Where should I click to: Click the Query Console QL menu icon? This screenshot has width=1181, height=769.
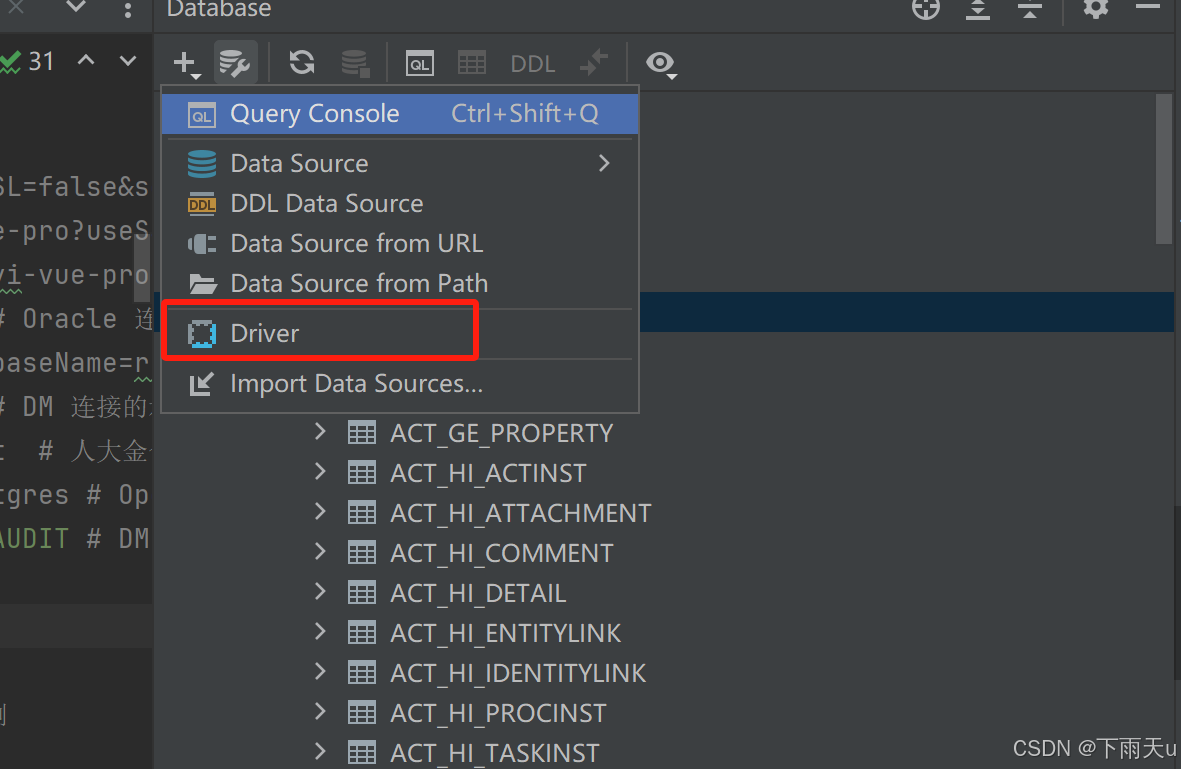[202, 115]
